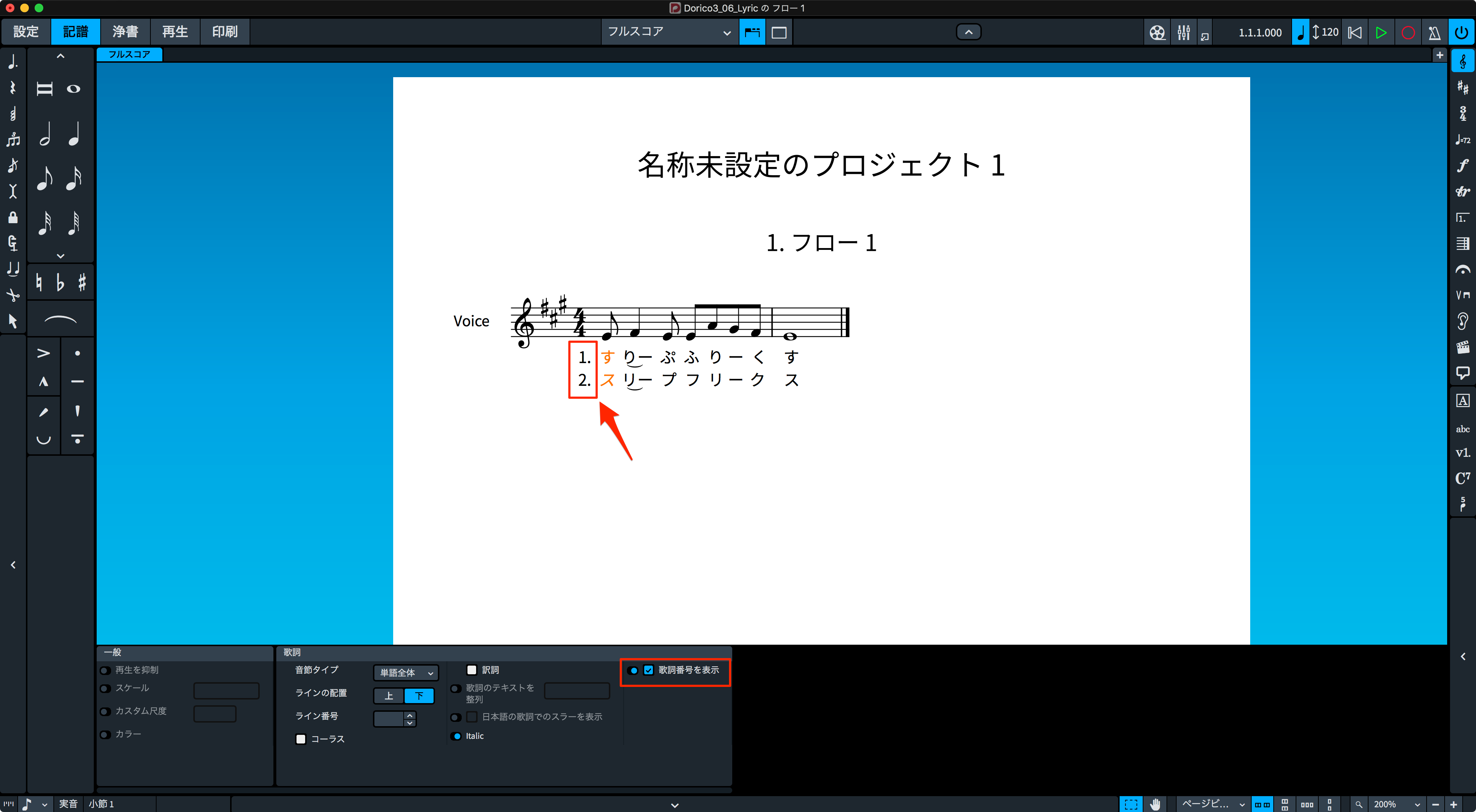Select the 記譜 mode tab
This screenshot has height=812, width=1476.
pos(76,32)
